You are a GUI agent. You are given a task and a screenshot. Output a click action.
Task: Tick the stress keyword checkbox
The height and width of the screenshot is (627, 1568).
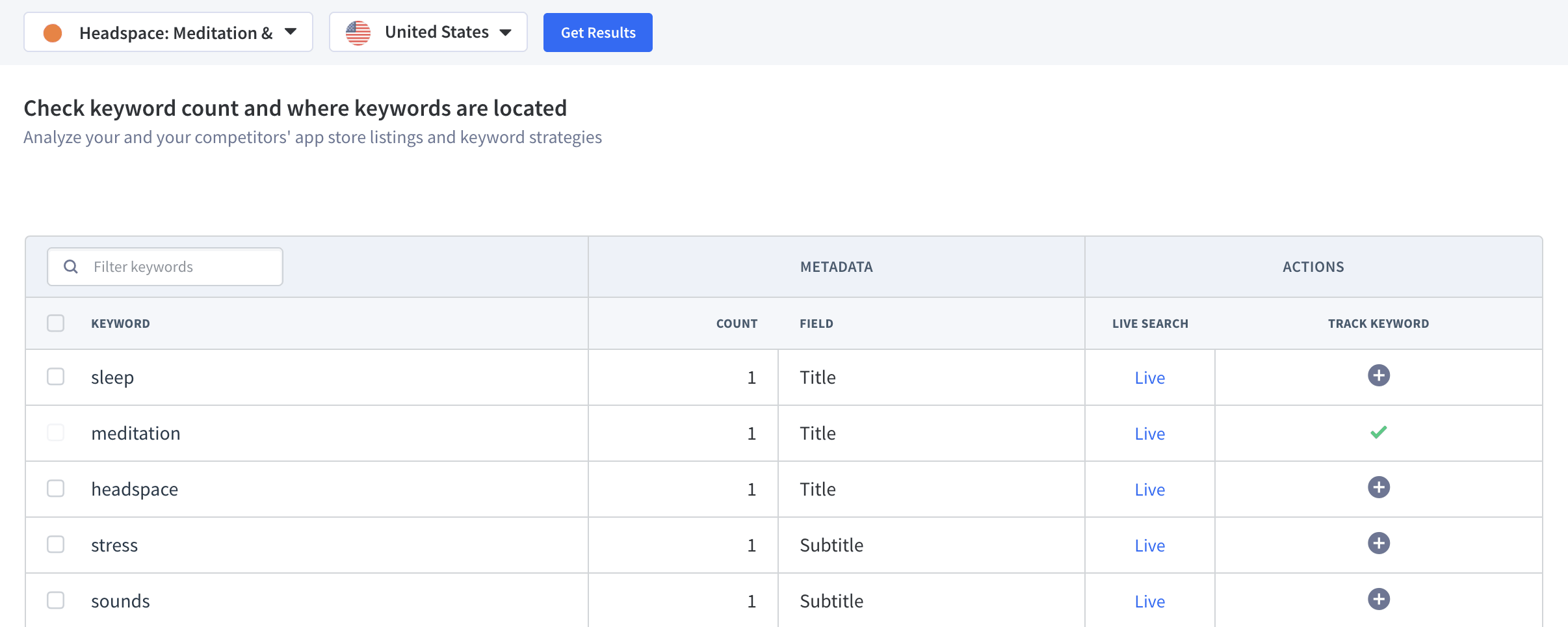(56, 544)
